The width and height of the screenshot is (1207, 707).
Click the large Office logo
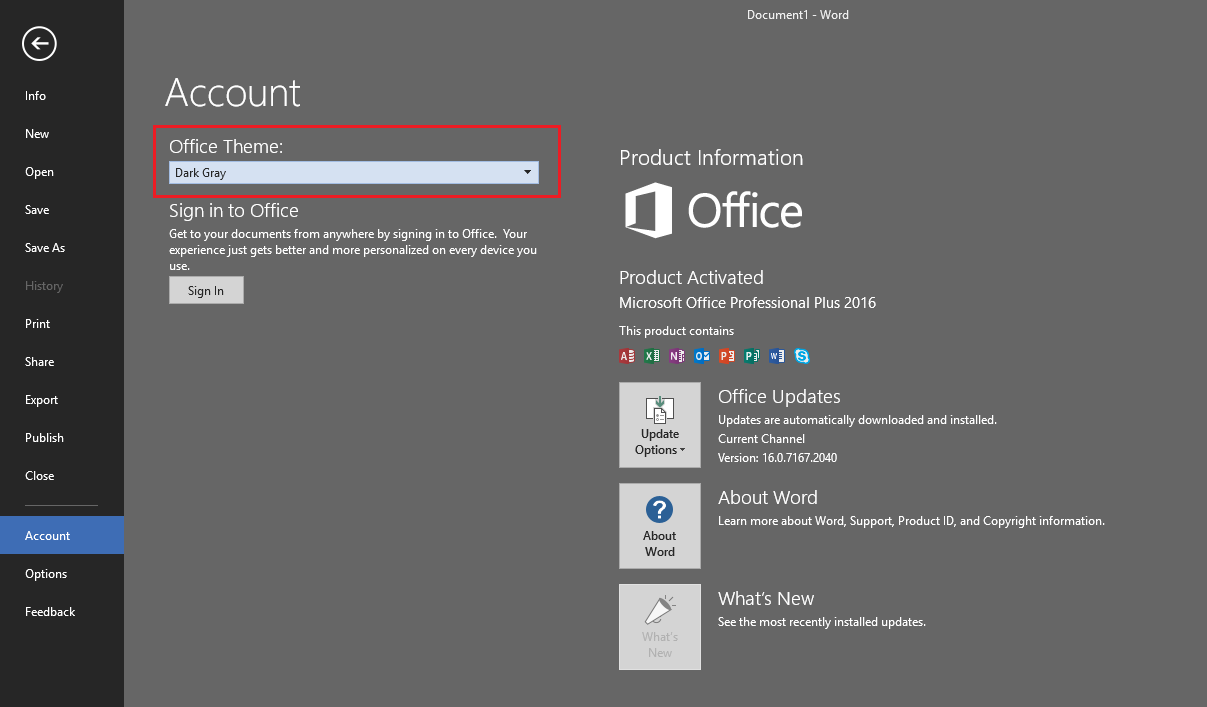[714, 210]
